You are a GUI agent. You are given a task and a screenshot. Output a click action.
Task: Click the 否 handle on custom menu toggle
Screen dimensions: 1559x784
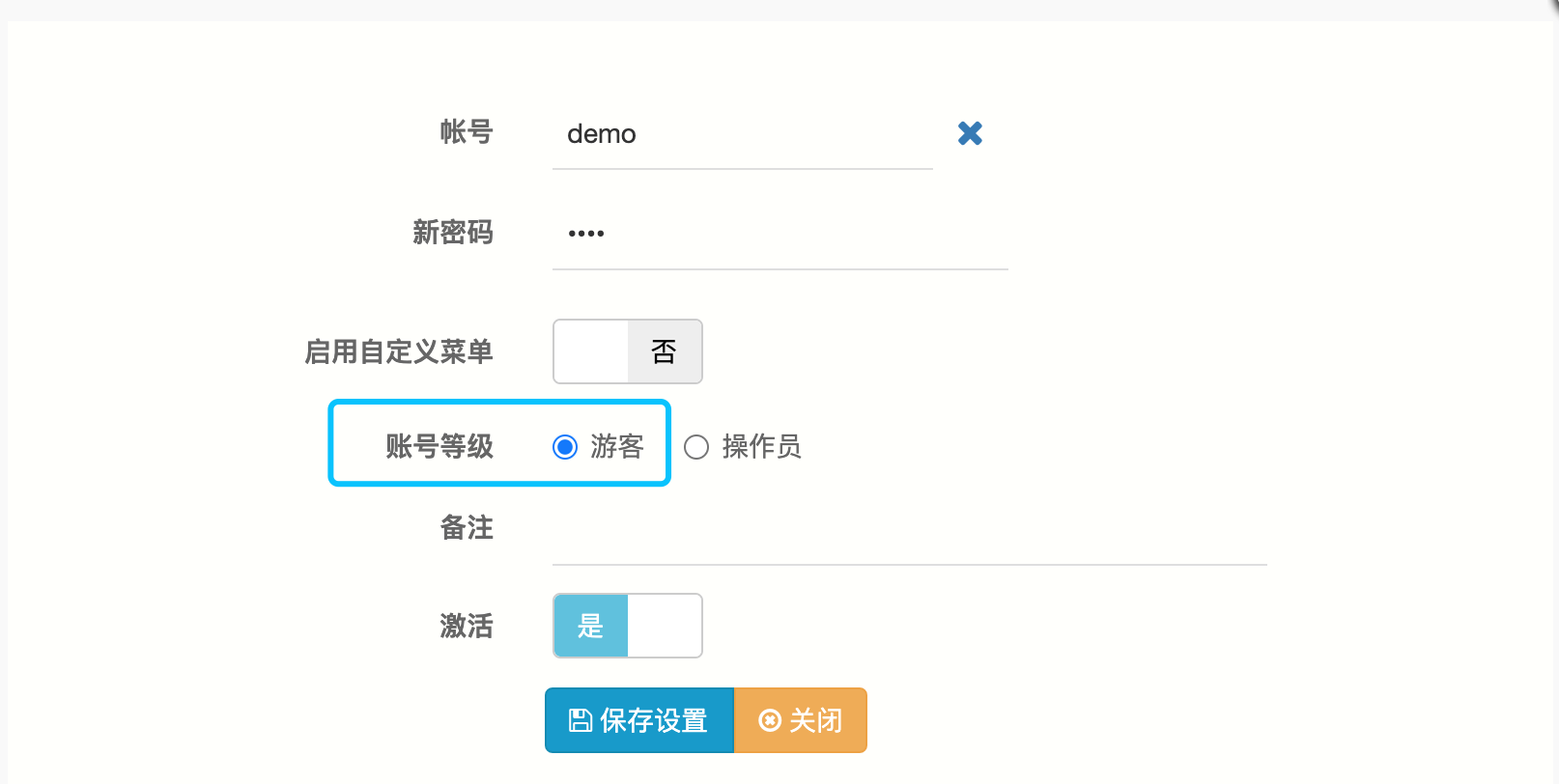tap(664, 351)
